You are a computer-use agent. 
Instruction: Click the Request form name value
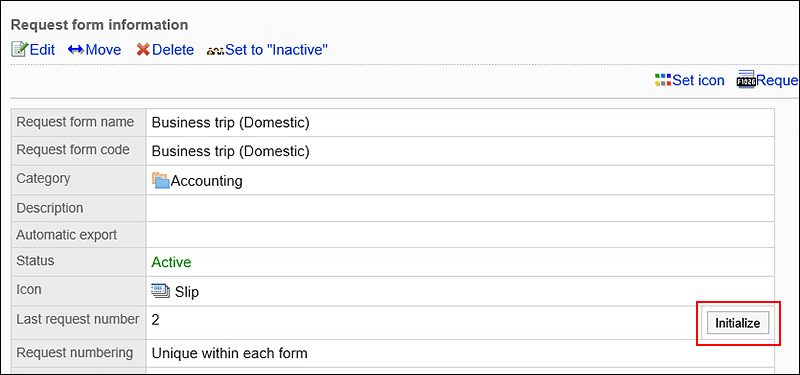231,123
